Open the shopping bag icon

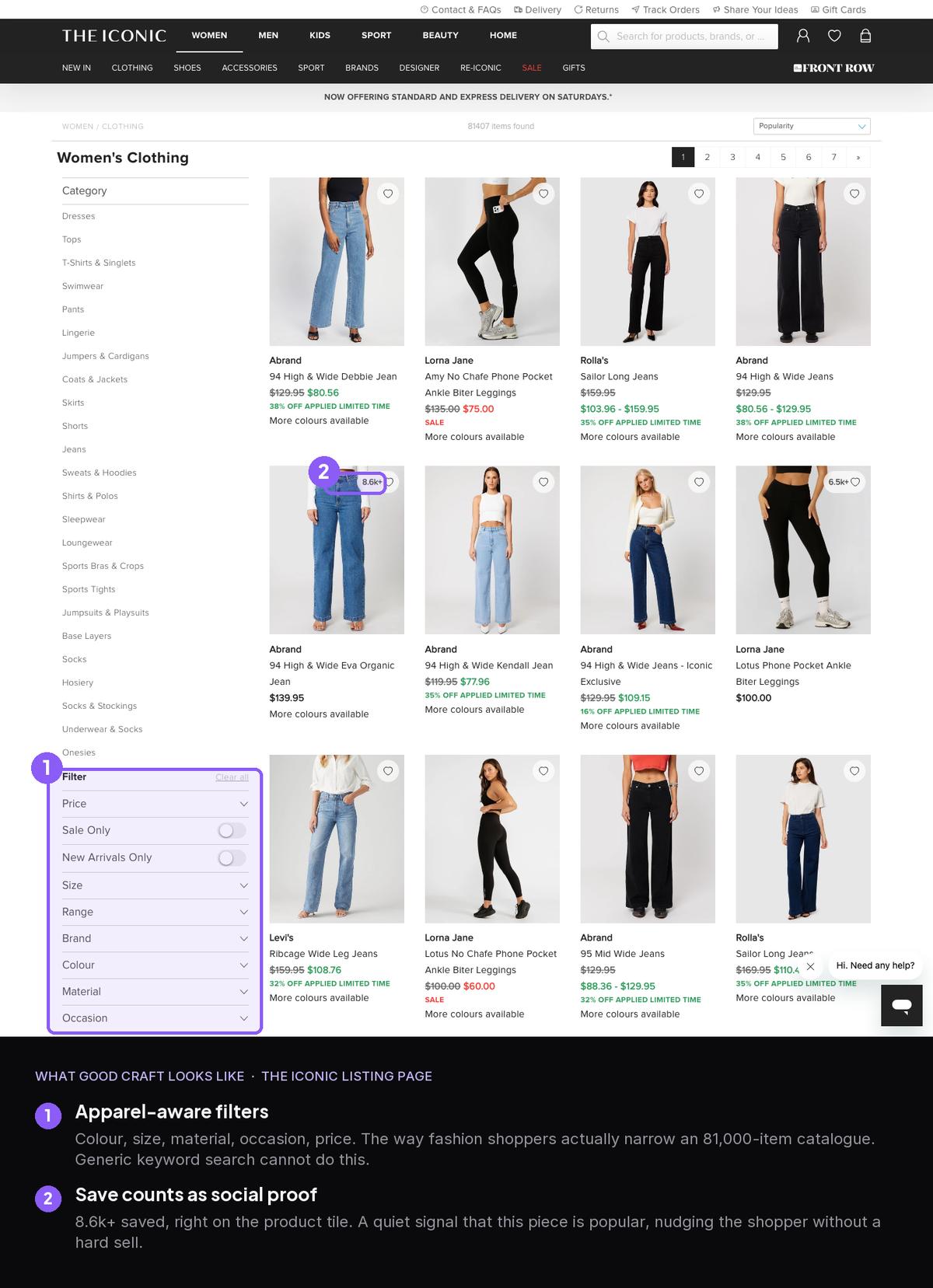tap(865, 36)
